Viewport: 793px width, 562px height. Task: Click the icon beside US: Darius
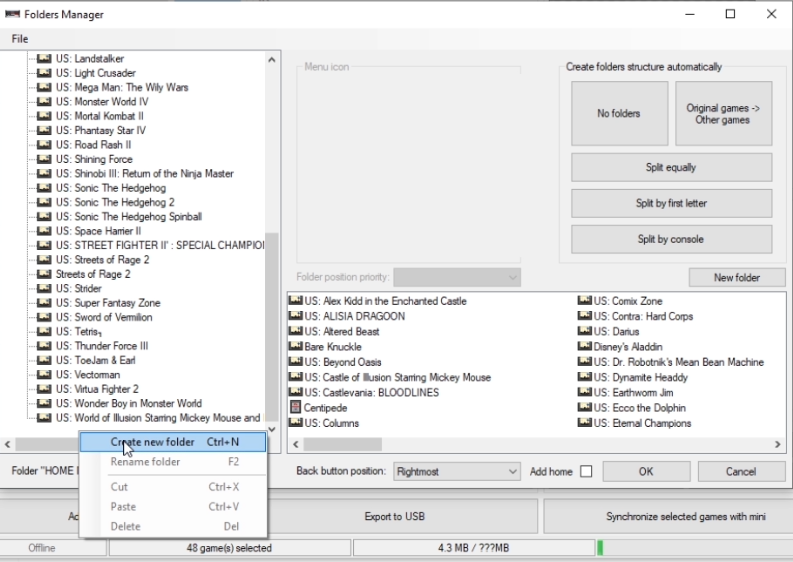(585, 331)
